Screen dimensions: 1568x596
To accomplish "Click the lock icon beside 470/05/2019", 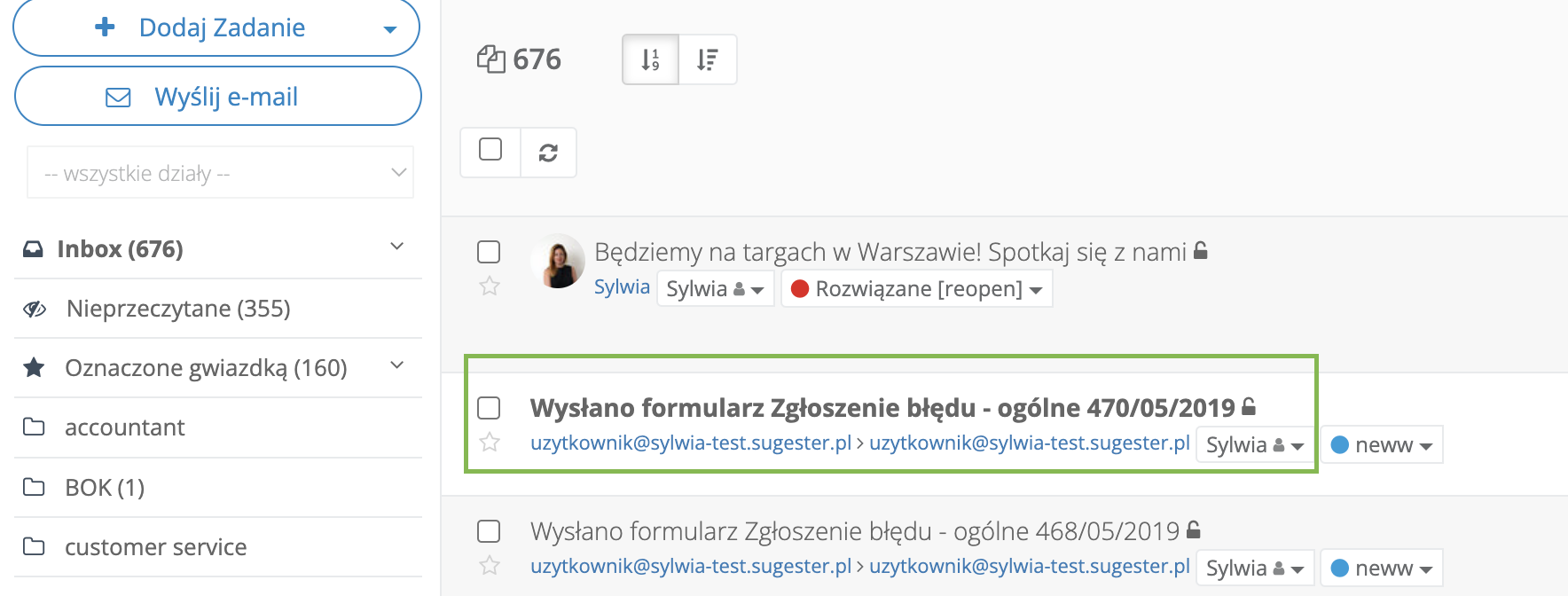I will click(x=1249, y=407).
